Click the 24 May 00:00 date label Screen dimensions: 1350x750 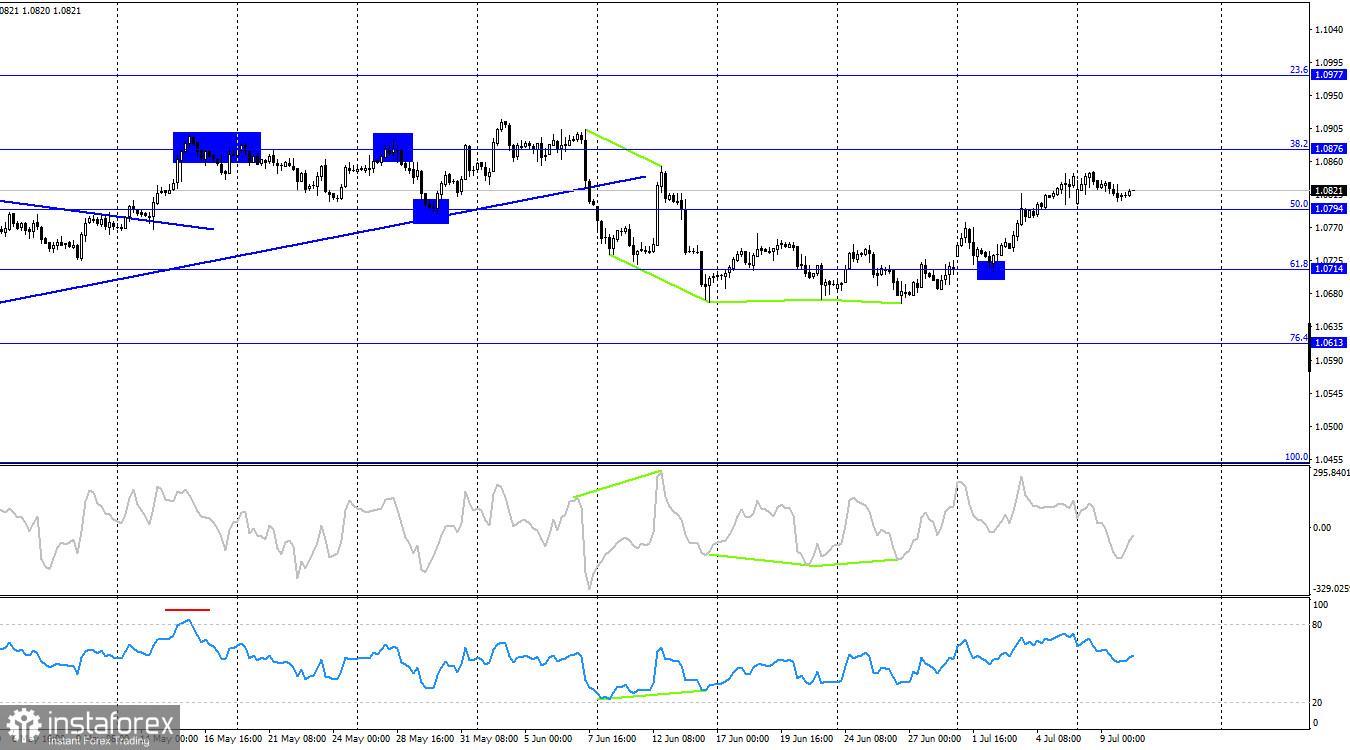point(361,739)
